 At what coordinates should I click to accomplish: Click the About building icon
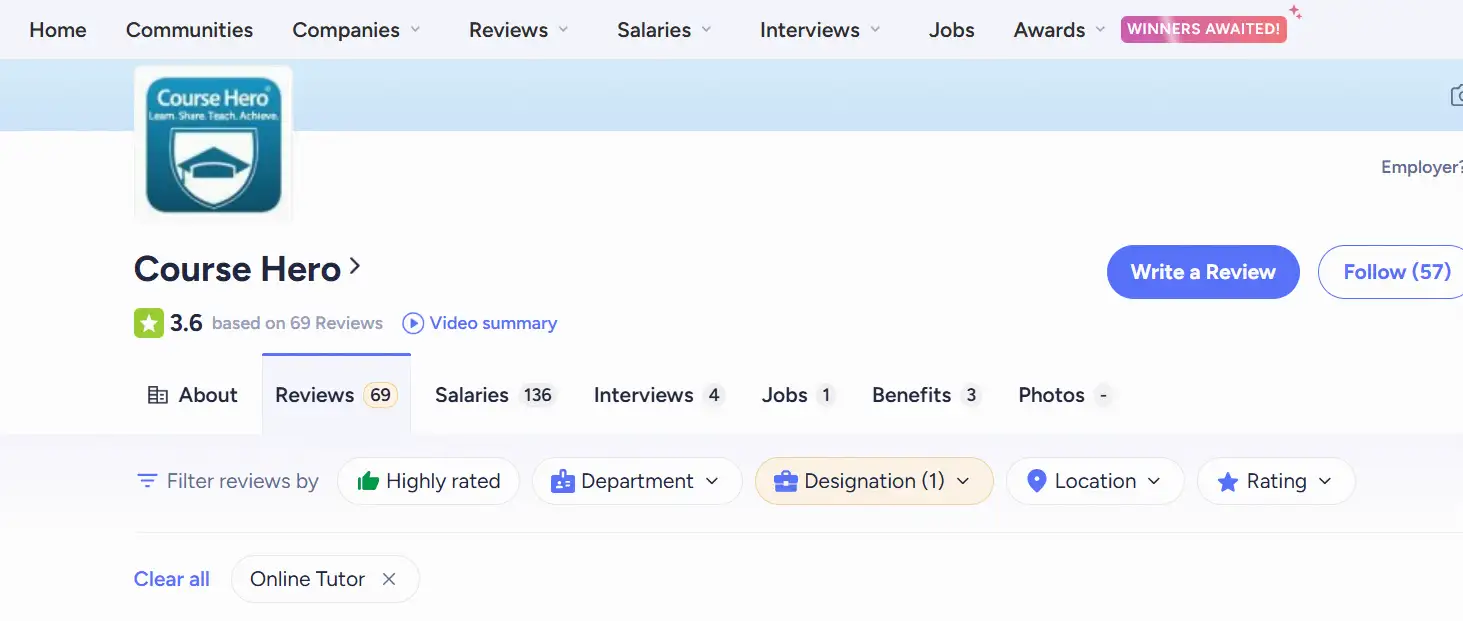click(x=158, y=395)
